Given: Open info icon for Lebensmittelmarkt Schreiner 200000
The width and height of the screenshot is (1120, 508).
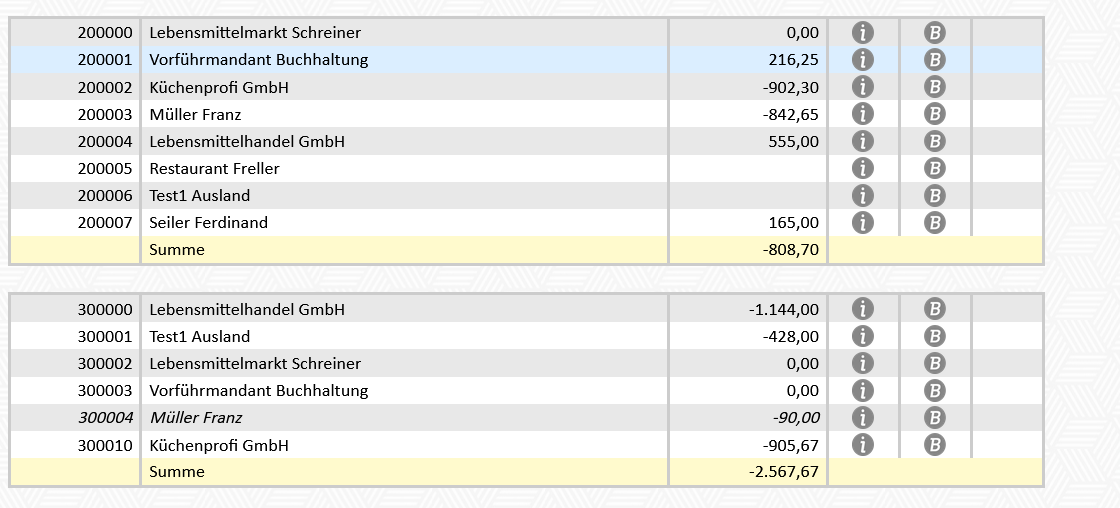Looking at the screenshot, I should (862, 33).
